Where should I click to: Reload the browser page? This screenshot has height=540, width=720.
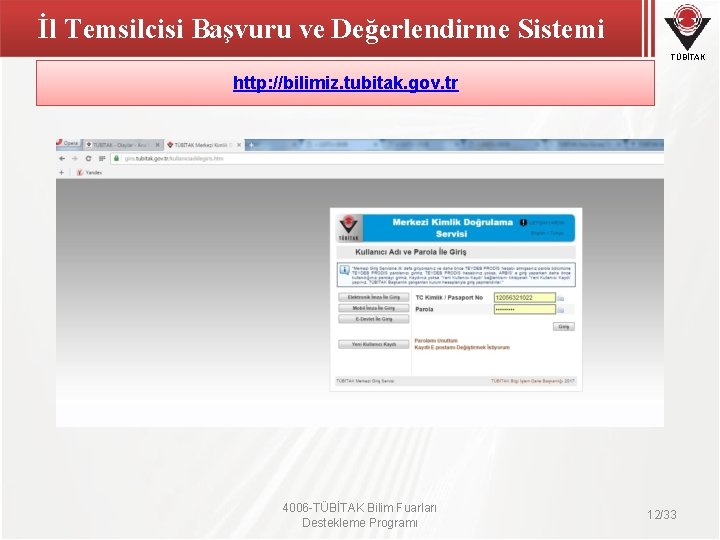(x=88, y=158)
